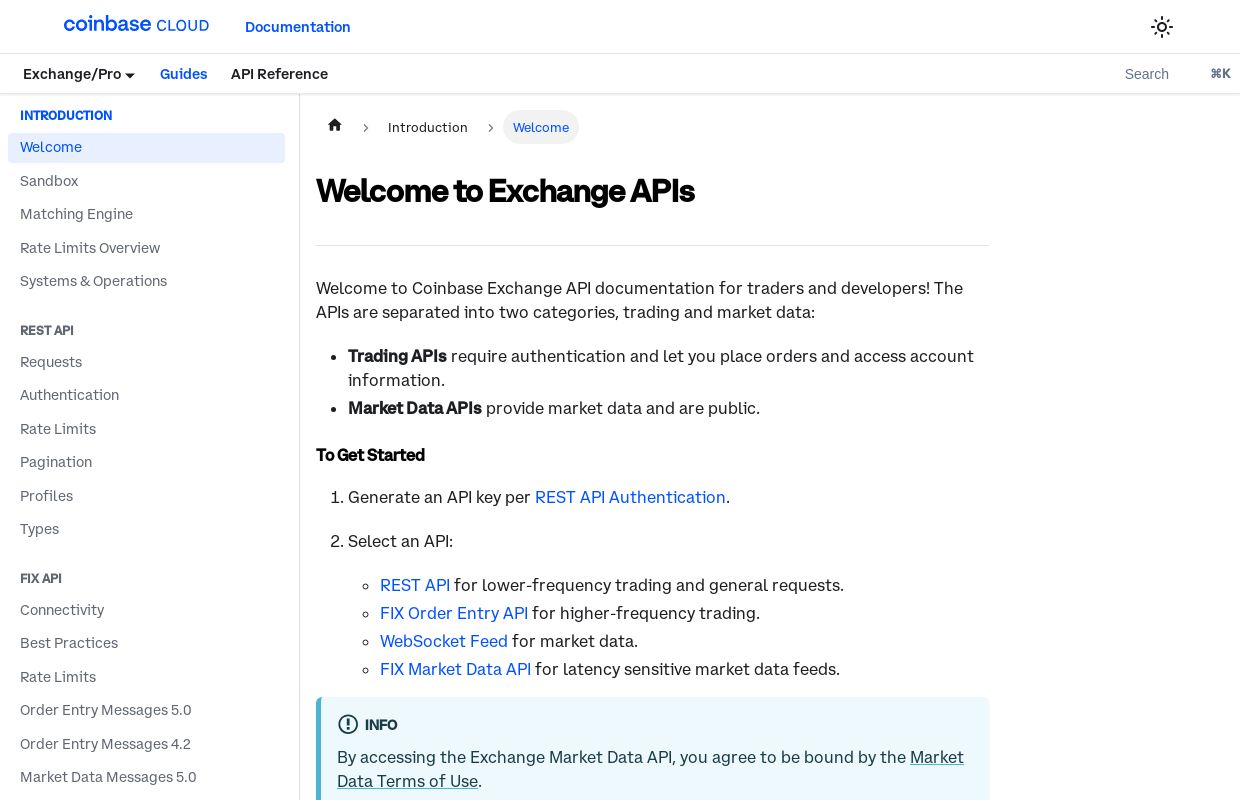Click the Welcome breadcrumb pill
Viewport: 1240px width, 800px height.
pos(541,127)
